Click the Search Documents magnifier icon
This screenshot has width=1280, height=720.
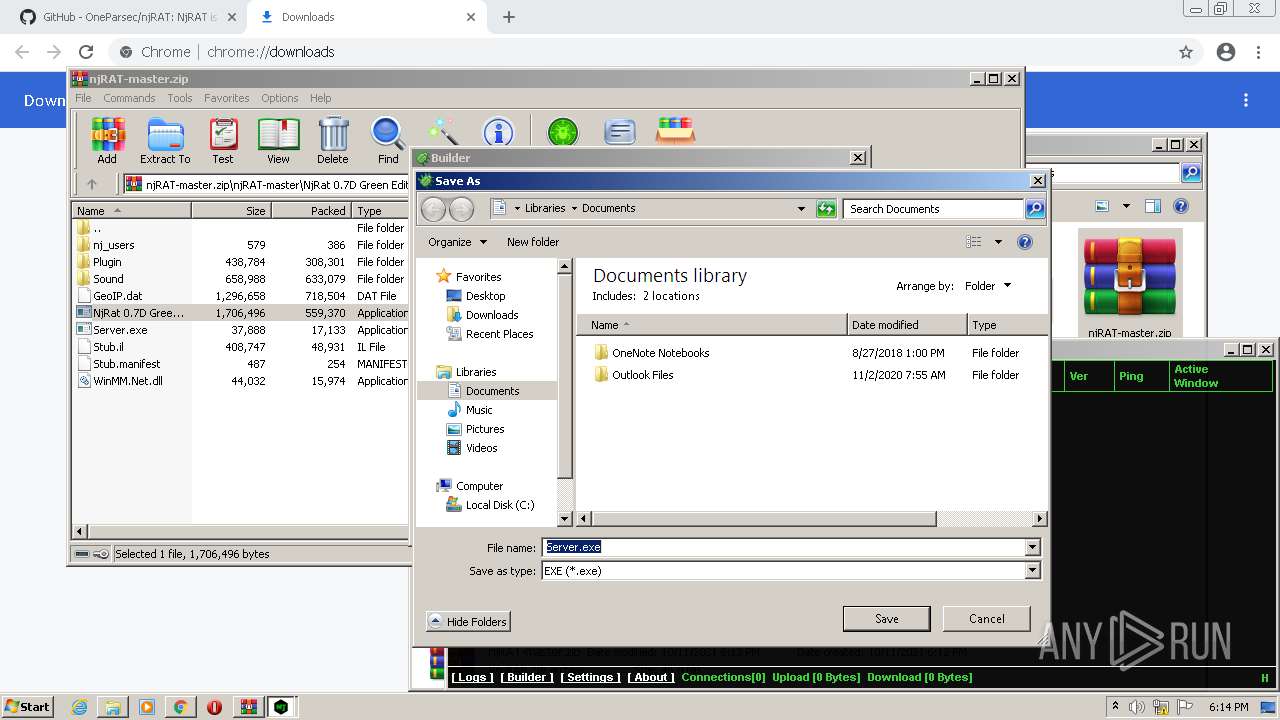click(1035, 209)
